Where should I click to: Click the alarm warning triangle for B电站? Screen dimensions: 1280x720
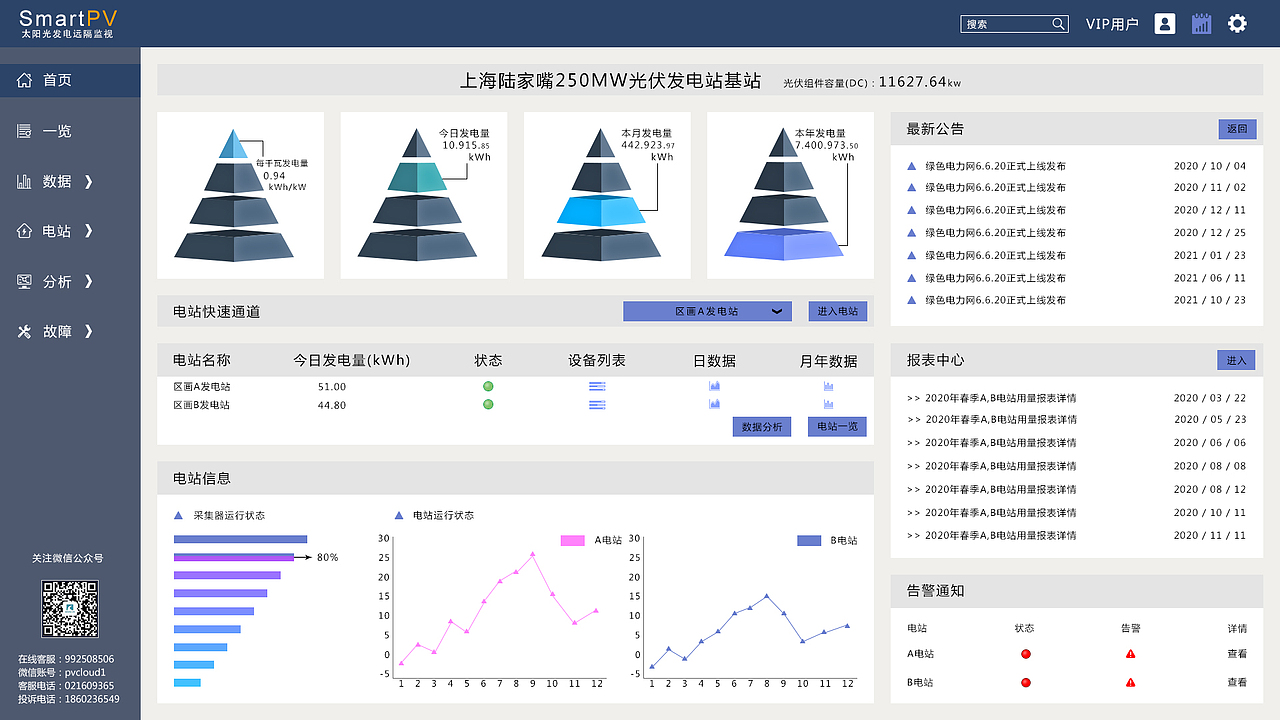1129,683
